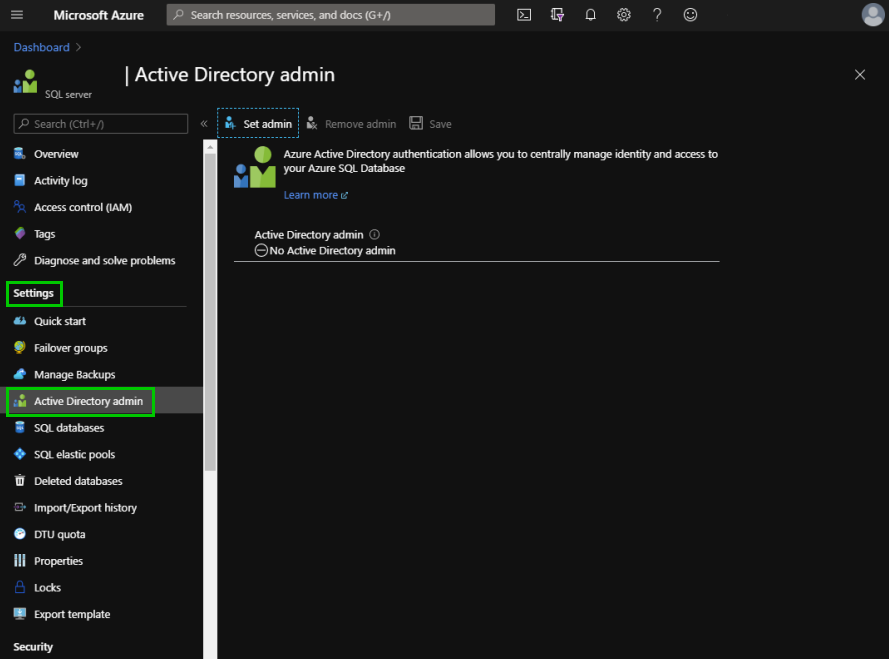Click Set admin in the toolbar
The image size is (889, 659).
click(258, 123)
